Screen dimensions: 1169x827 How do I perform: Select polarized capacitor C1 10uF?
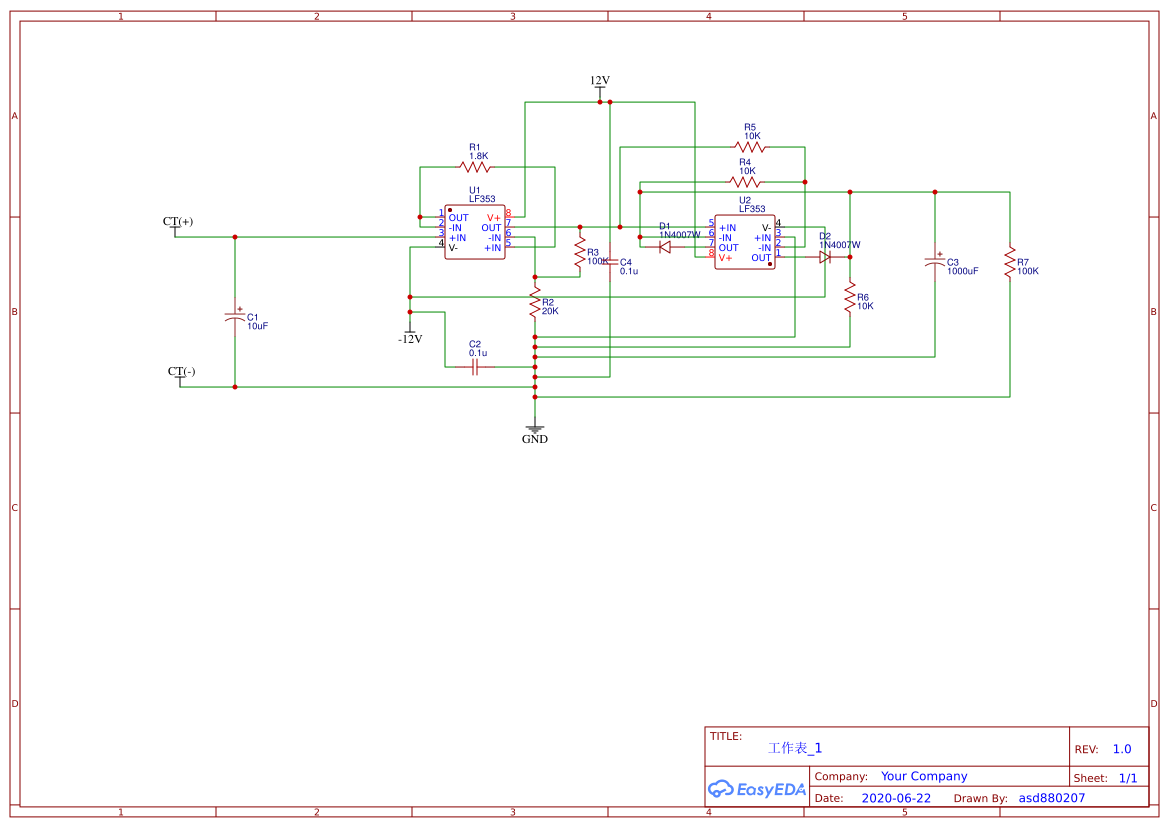click(233, 317)
